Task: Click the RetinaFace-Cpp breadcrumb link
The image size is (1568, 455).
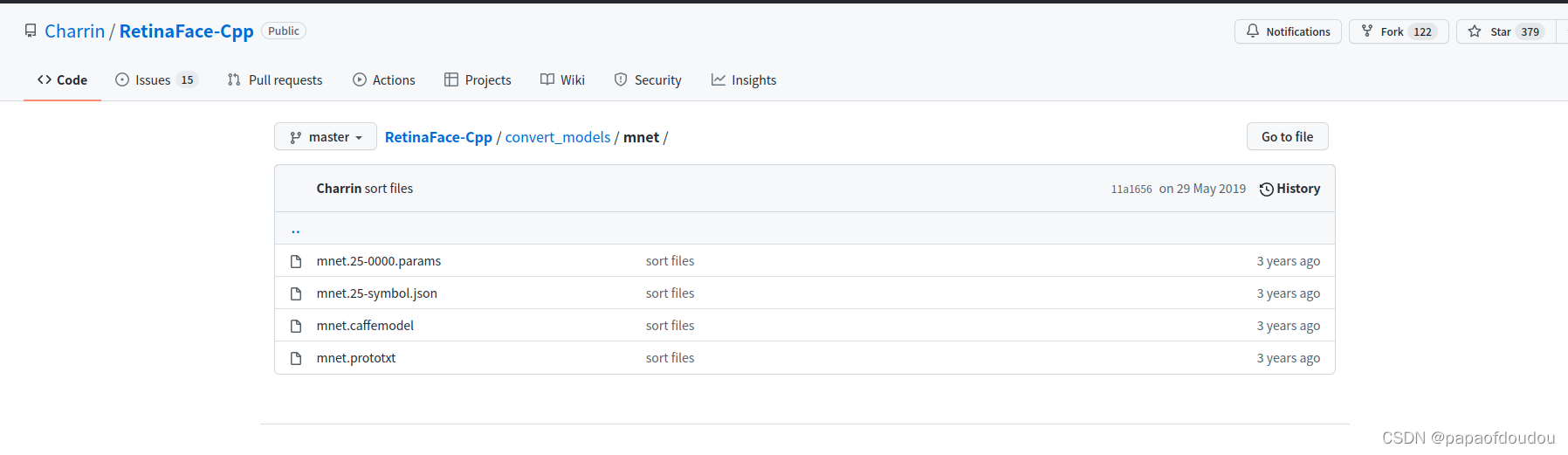Action: click(x=438, y=137)
